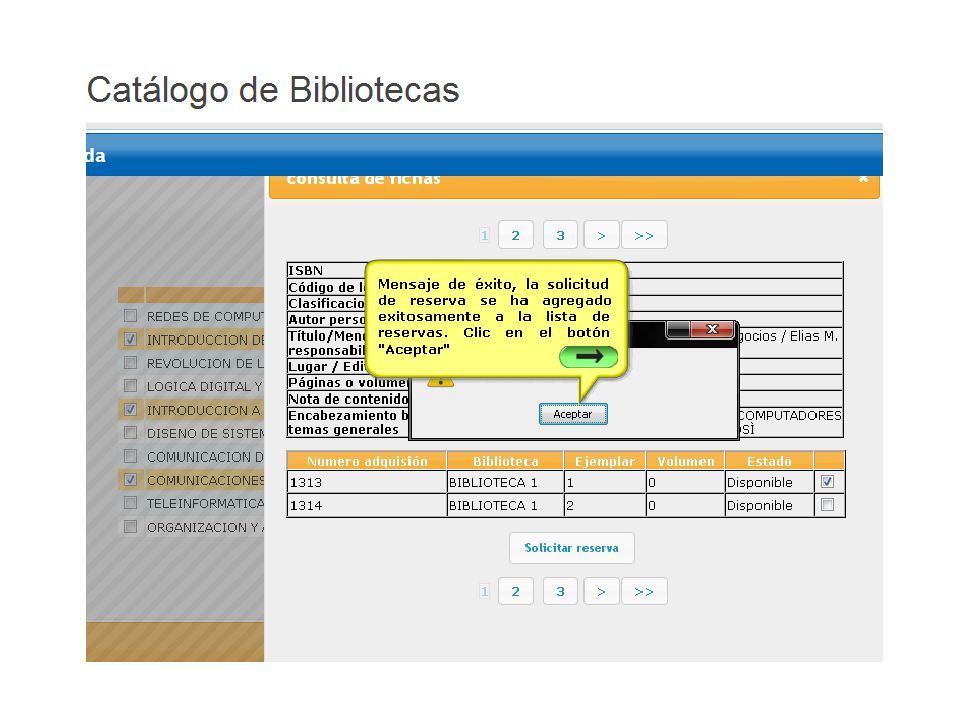Click the Volumen column header
Image resolution: width=960 pixels, height=720 pixels.
point(686,461)
